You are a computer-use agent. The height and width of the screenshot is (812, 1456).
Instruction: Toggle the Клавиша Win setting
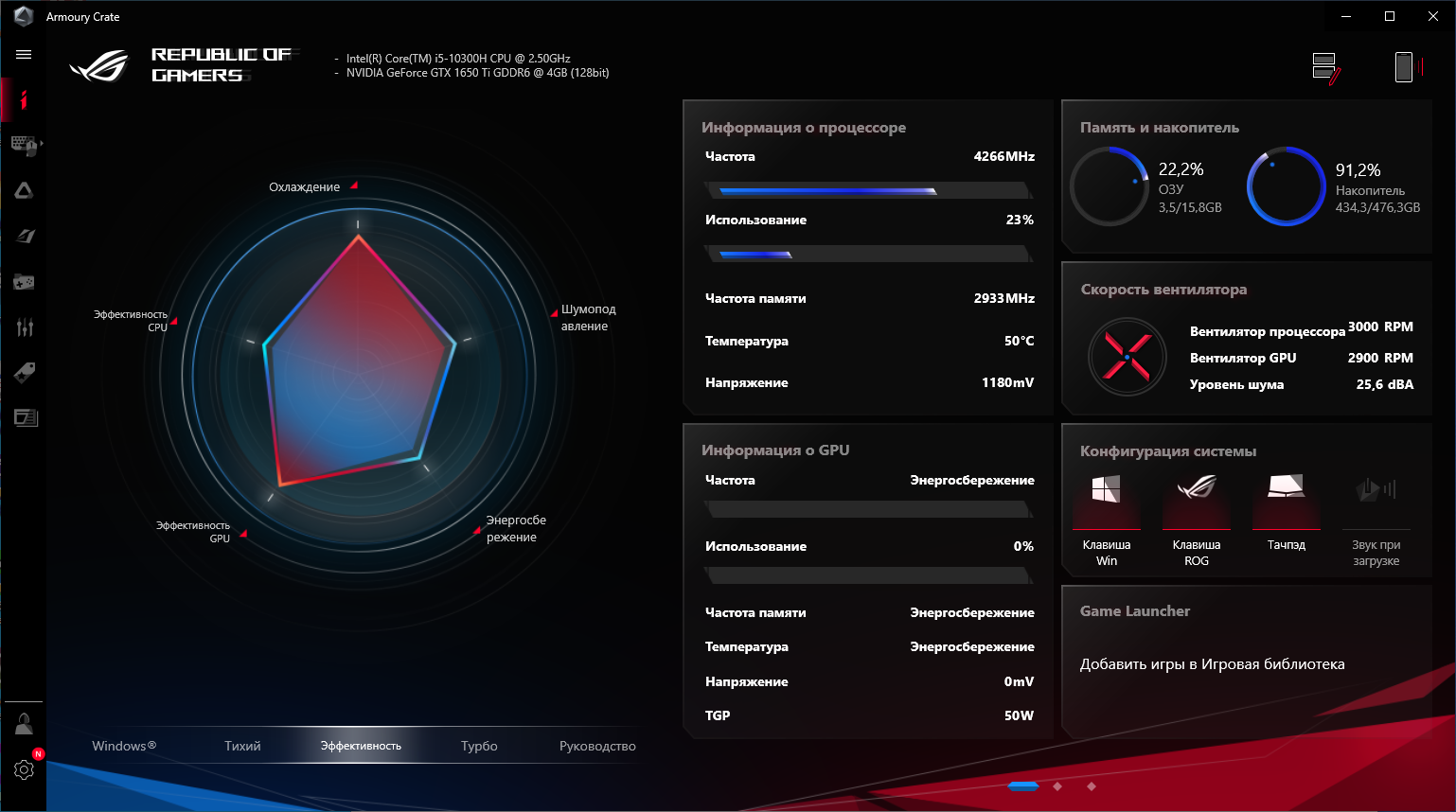[x=1107, y=521]
